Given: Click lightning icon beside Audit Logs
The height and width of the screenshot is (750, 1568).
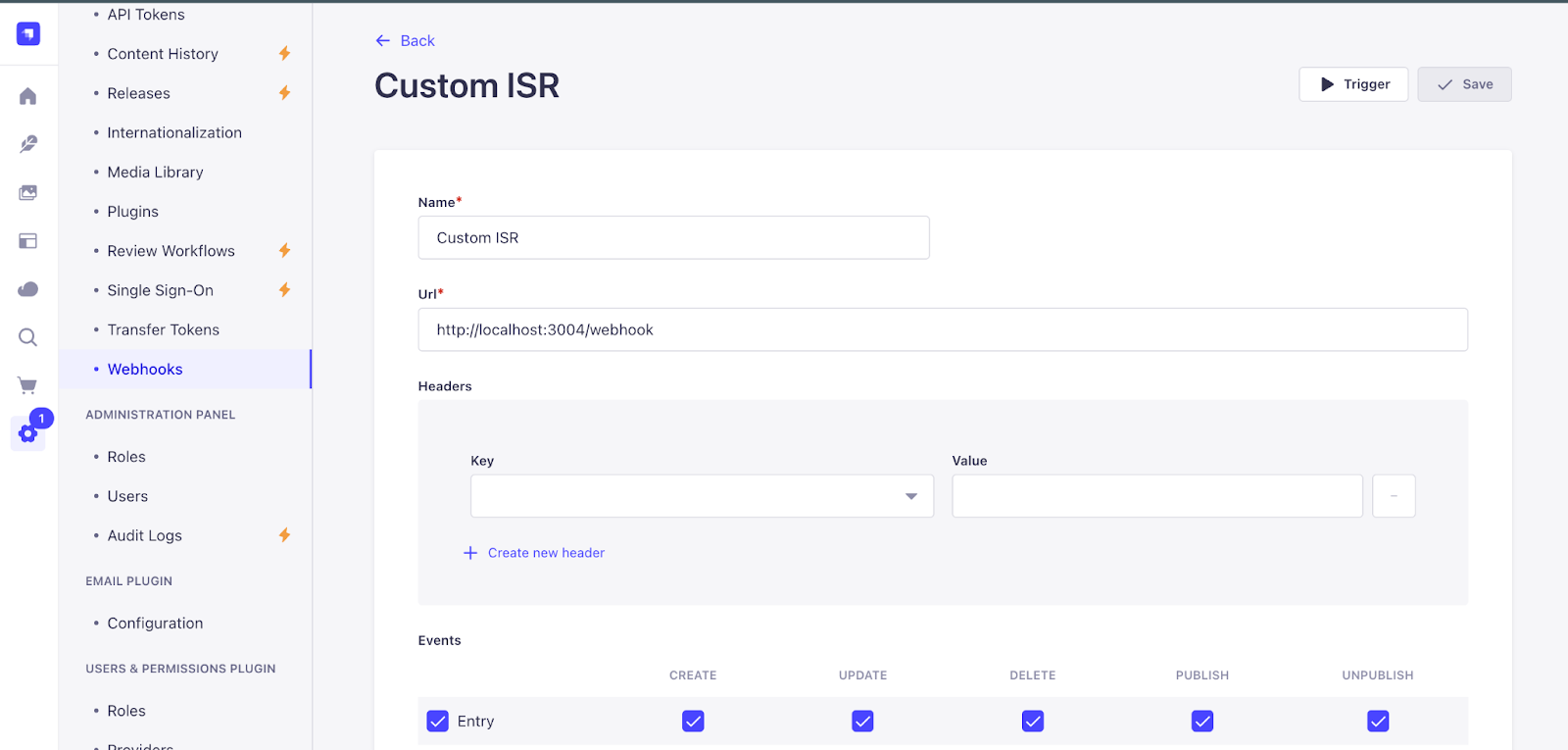Looking at the screenshot, I should [x=284, y=534].
